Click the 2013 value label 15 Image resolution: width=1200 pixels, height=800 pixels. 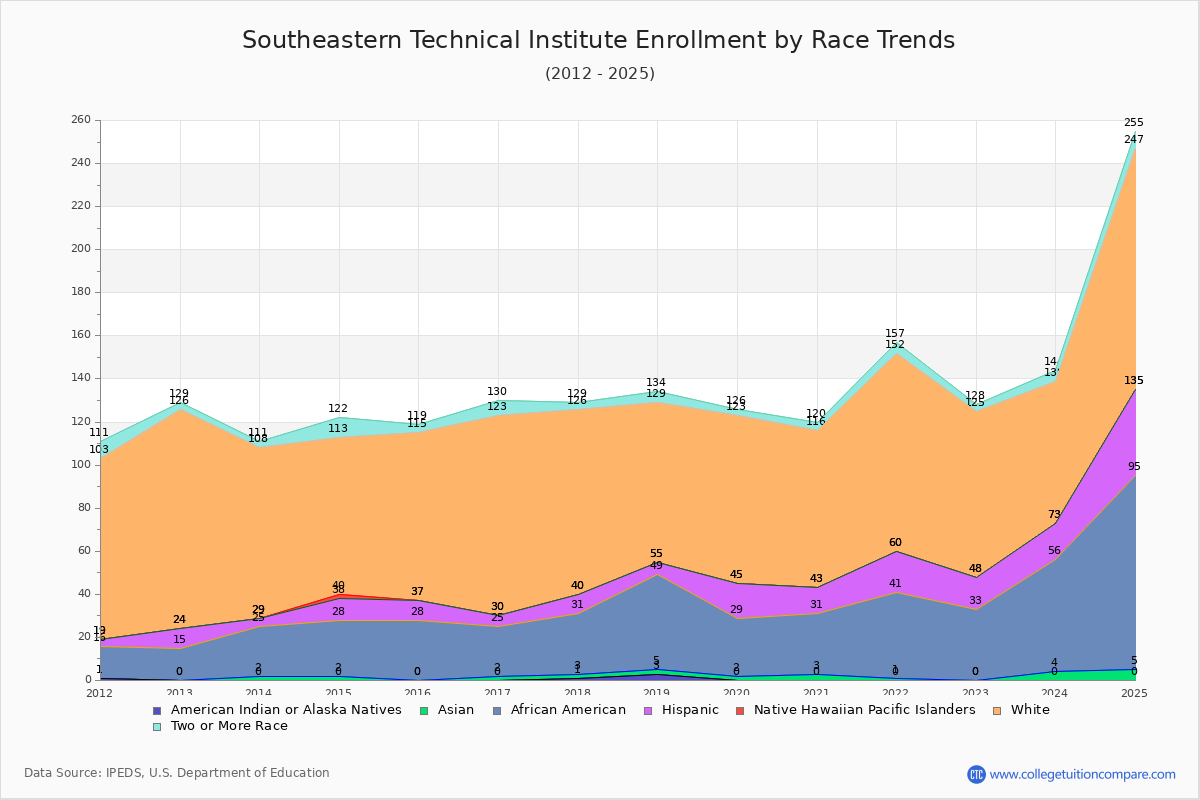(179, 640)
